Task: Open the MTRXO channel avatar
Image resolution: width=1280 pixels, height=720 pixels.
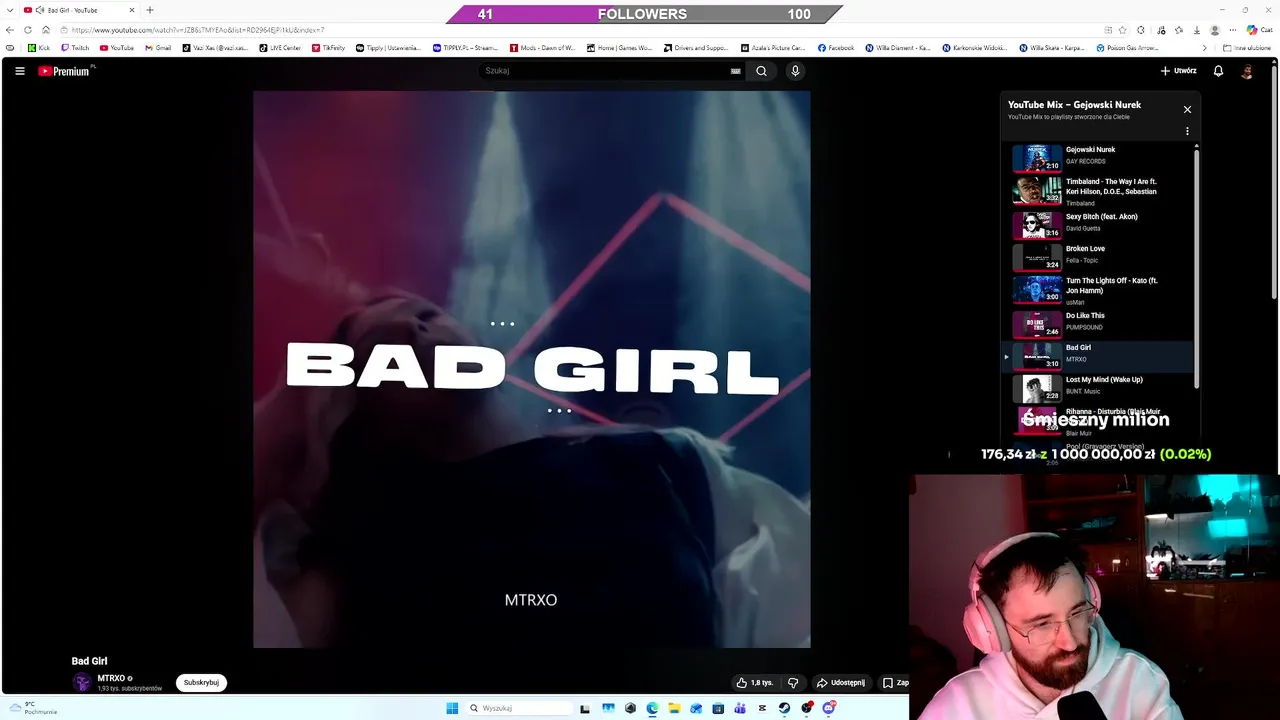Action: coord(81,682)
